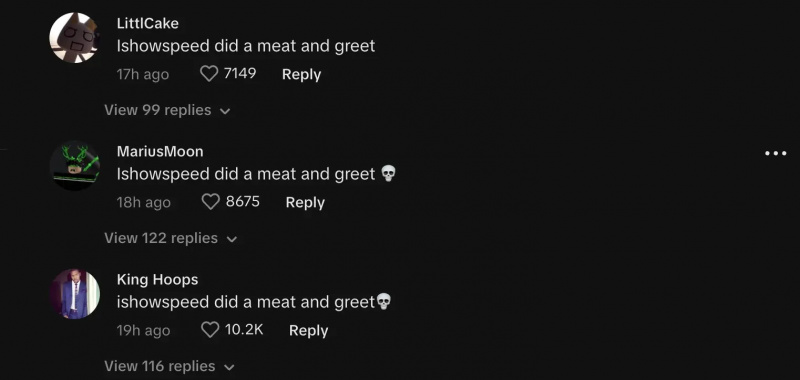Like King Hoops' comment with the heart icon
Image resolution: width=800 pixels, height=380 pixels.
click(x=210, y=330)
